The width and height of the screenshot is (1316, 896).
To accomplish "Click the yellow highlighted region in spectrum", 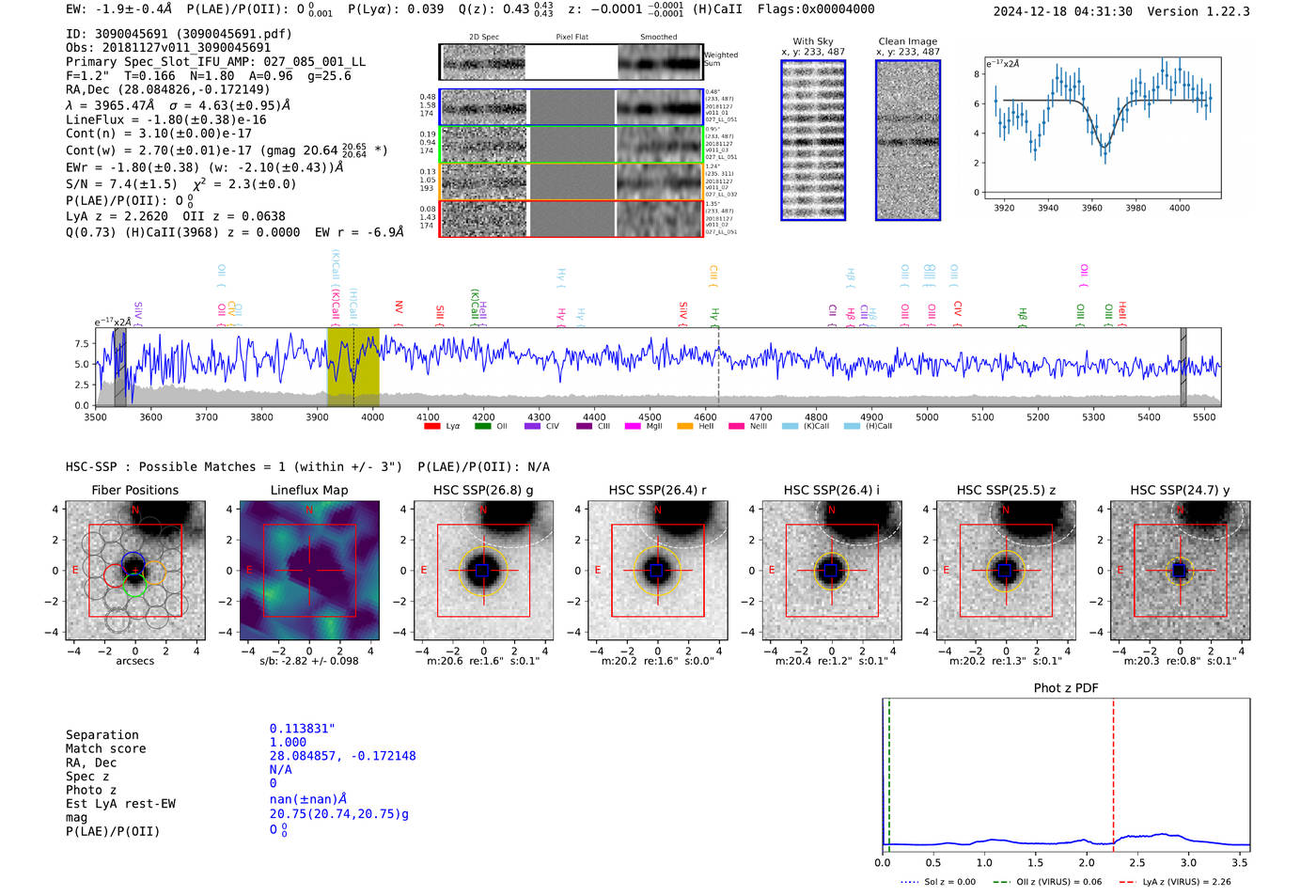I will point(352,367).
